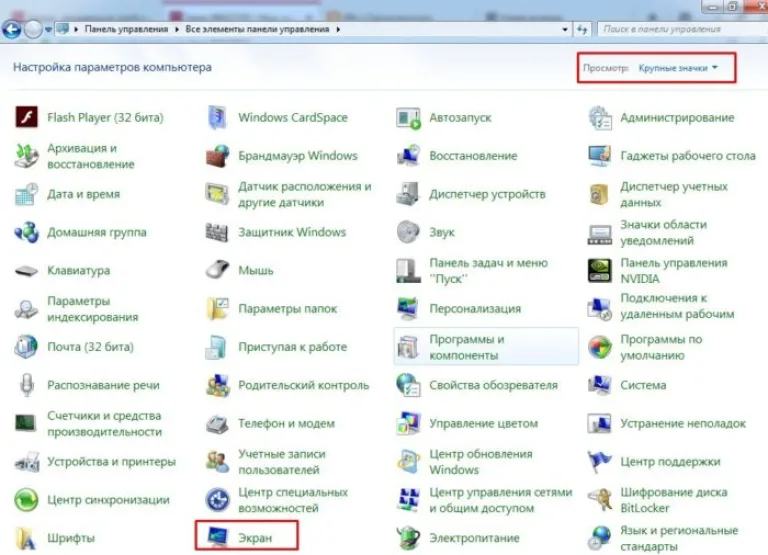
Task: Go back with the Back arrow button
Action: 12,29
